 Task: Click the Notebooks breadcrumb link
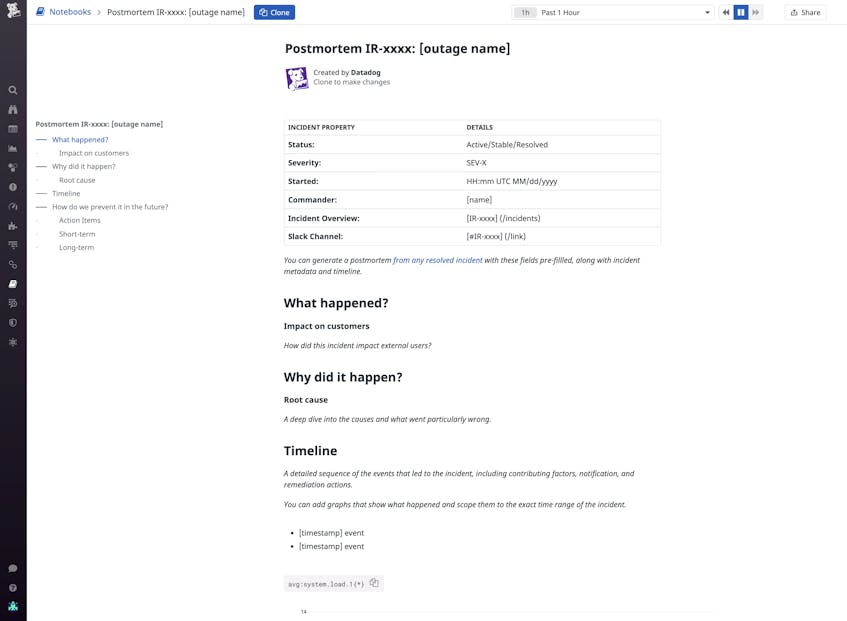70,12
